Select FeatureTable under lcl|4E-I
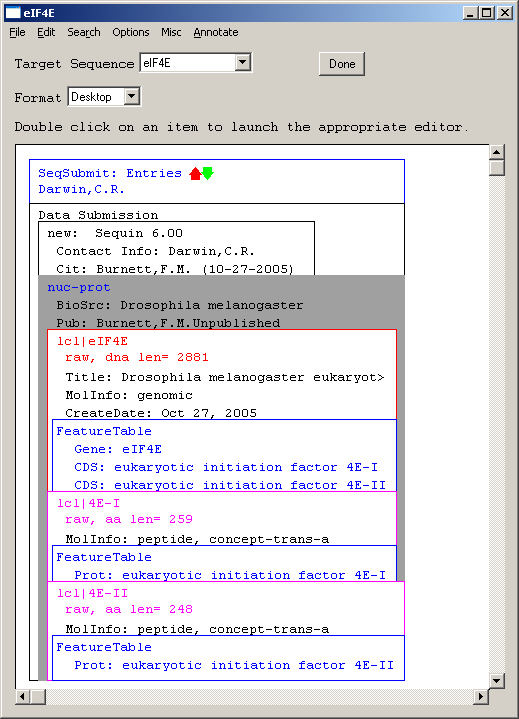 (x=104, y=557)
